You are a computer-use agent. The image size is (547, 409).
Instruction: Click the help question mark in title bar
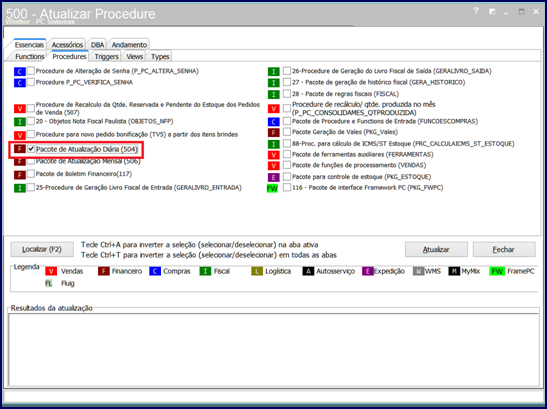coord(476,11)
